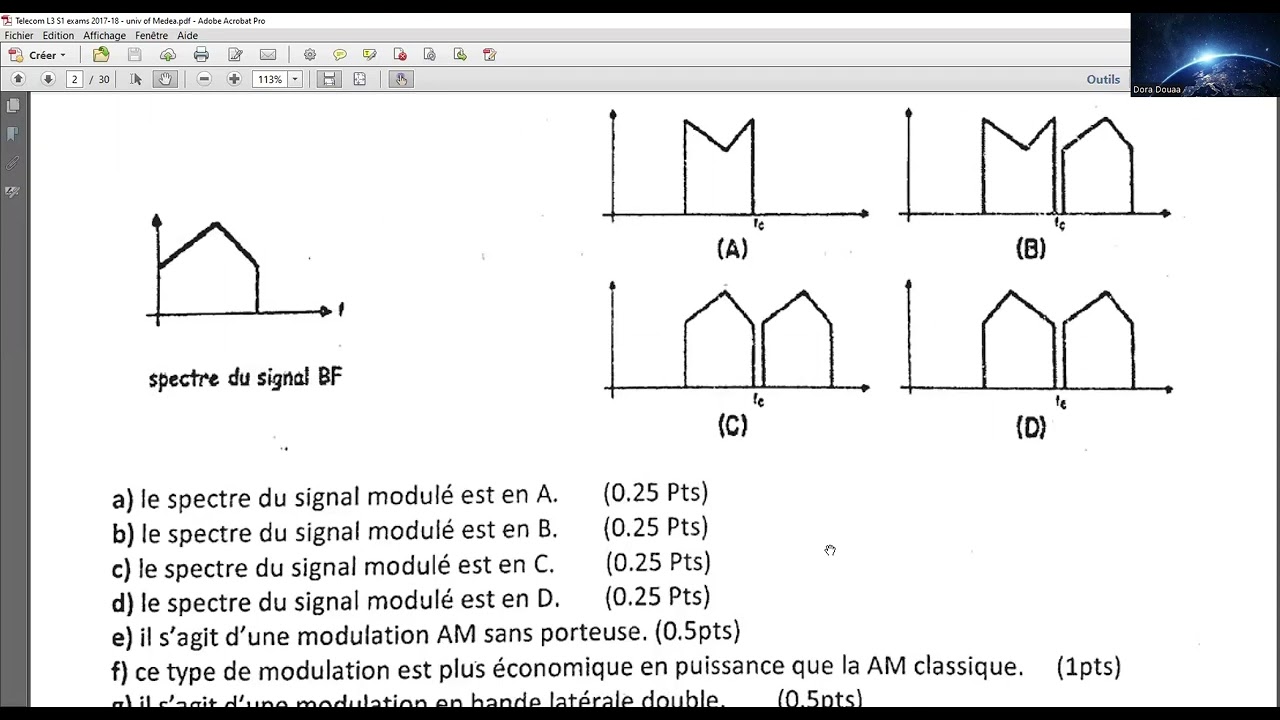Viewport: 1280px width, 720px height.
Task: Click line 'f) ce type de modulation est plus économique'
Action: click(567, 669)
